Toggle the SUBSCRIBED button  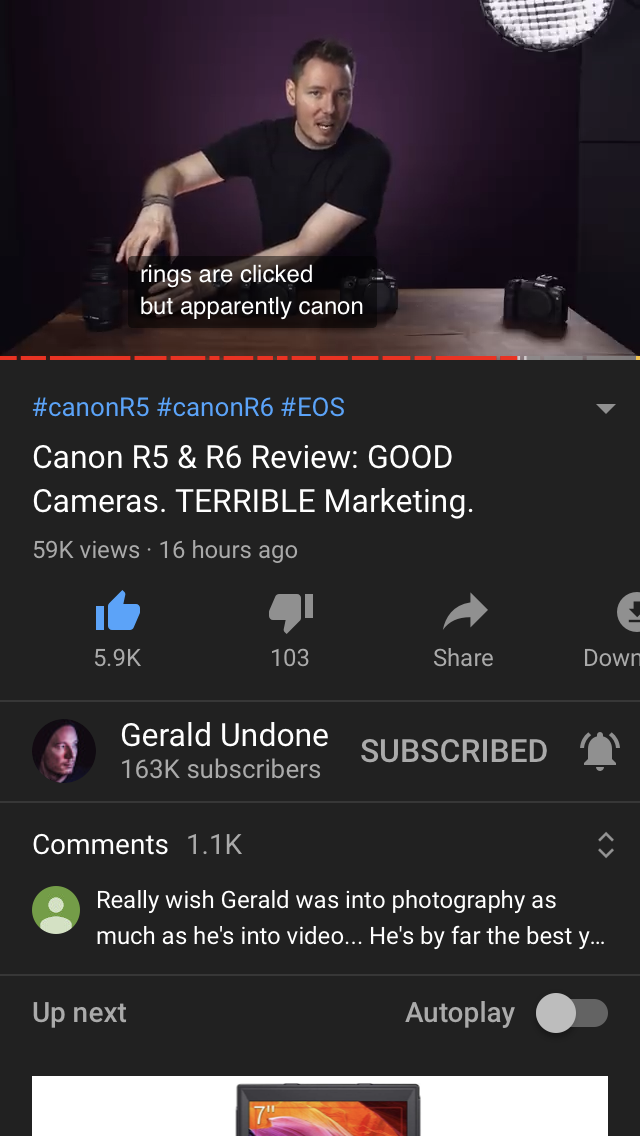tap(454, 751)
